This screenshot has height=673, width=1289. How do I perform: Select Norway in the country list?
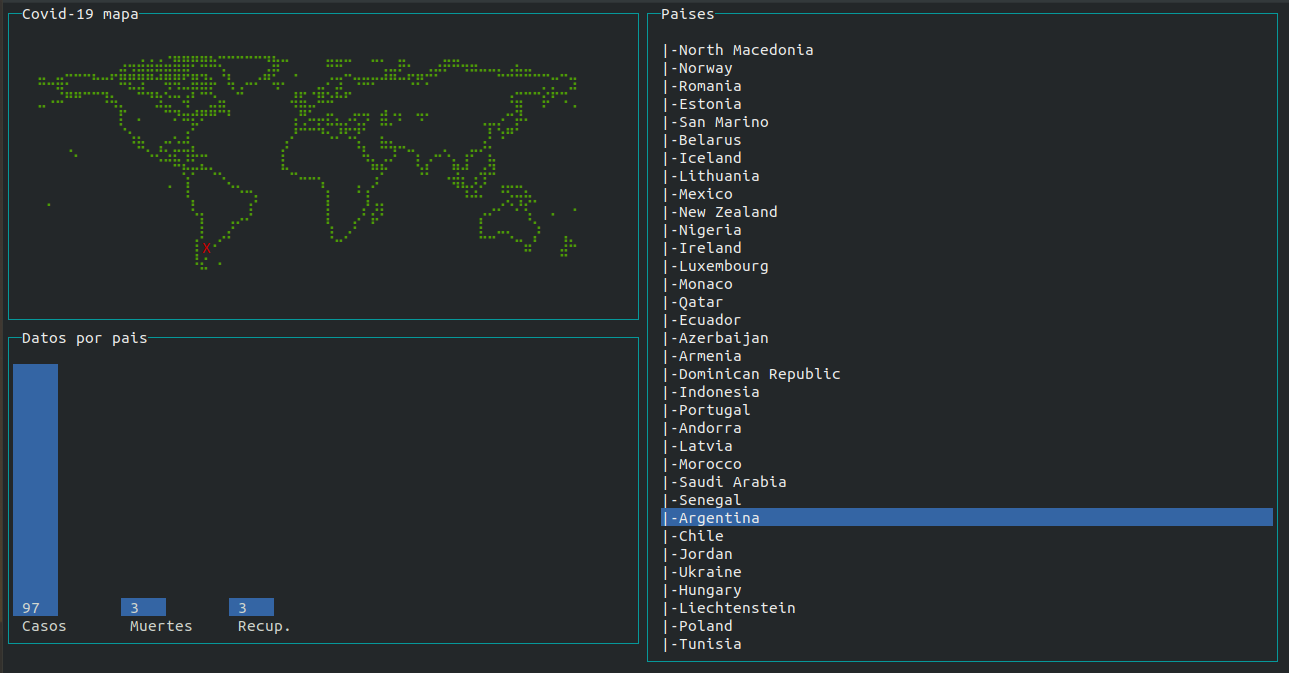pyautogui.click(x=699, y=67)
